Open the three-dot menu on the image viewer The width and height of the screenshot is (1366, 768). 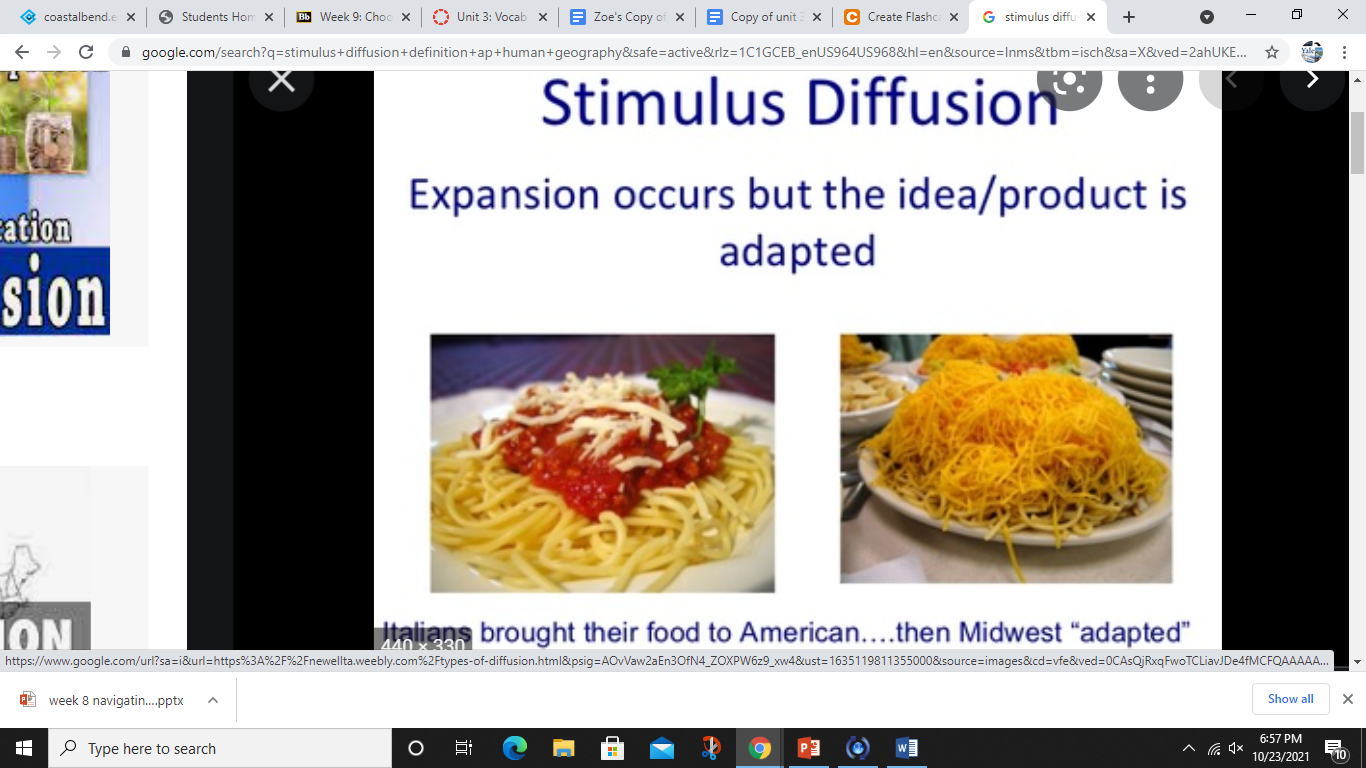pyautogui.click(x=1150, y=86)
